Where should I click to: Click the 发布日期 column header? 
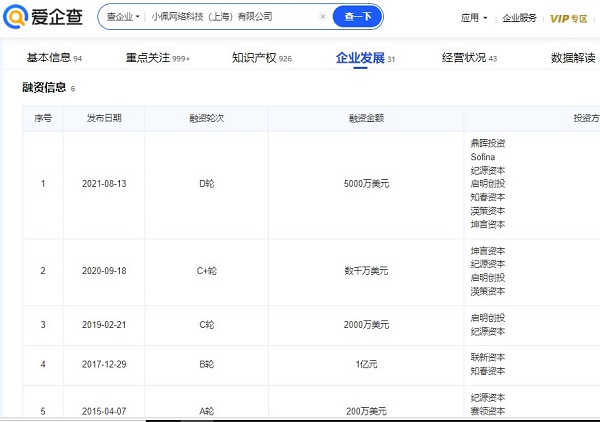(104, 118)
